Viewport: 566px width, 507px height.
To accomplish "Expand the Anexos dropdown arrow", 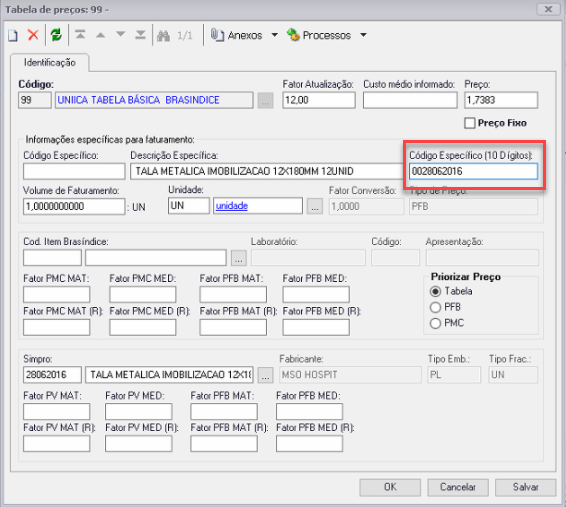I will tap(275, 35).
